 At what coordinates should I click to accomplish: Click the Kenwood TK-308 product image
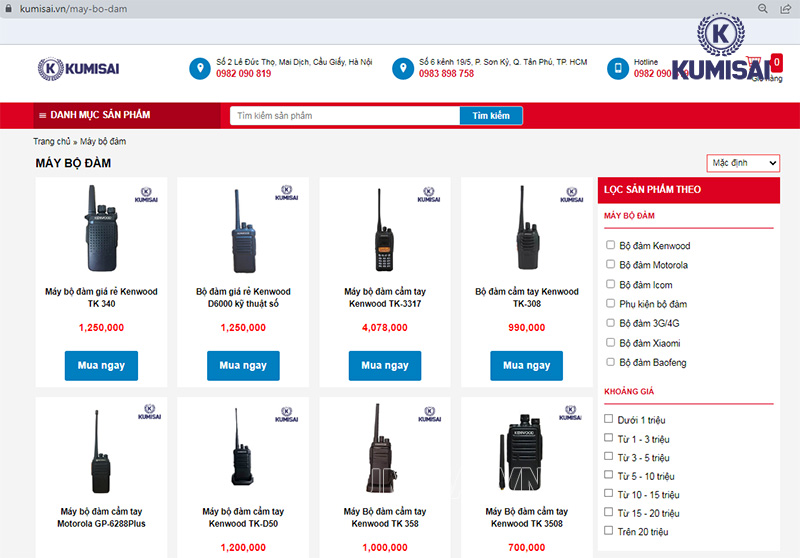coord(527,228)
